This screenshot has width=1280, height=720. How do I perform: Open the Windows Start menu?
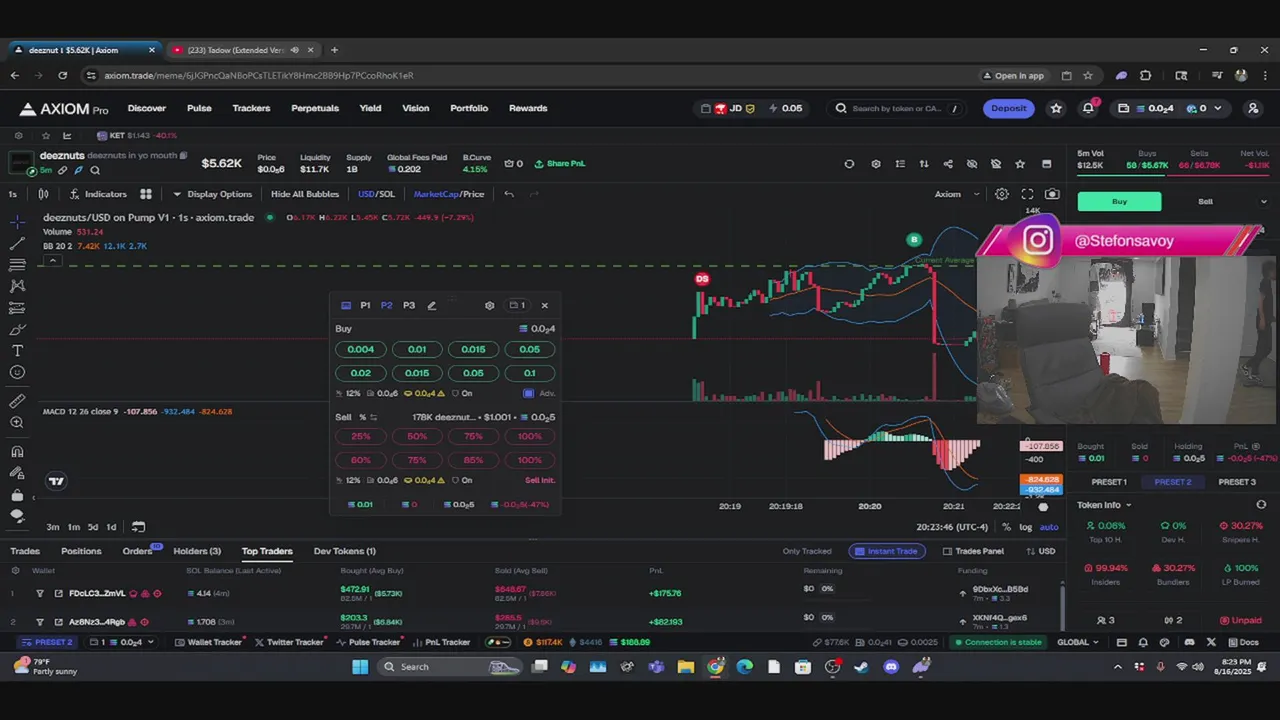[x=360, y=667]
